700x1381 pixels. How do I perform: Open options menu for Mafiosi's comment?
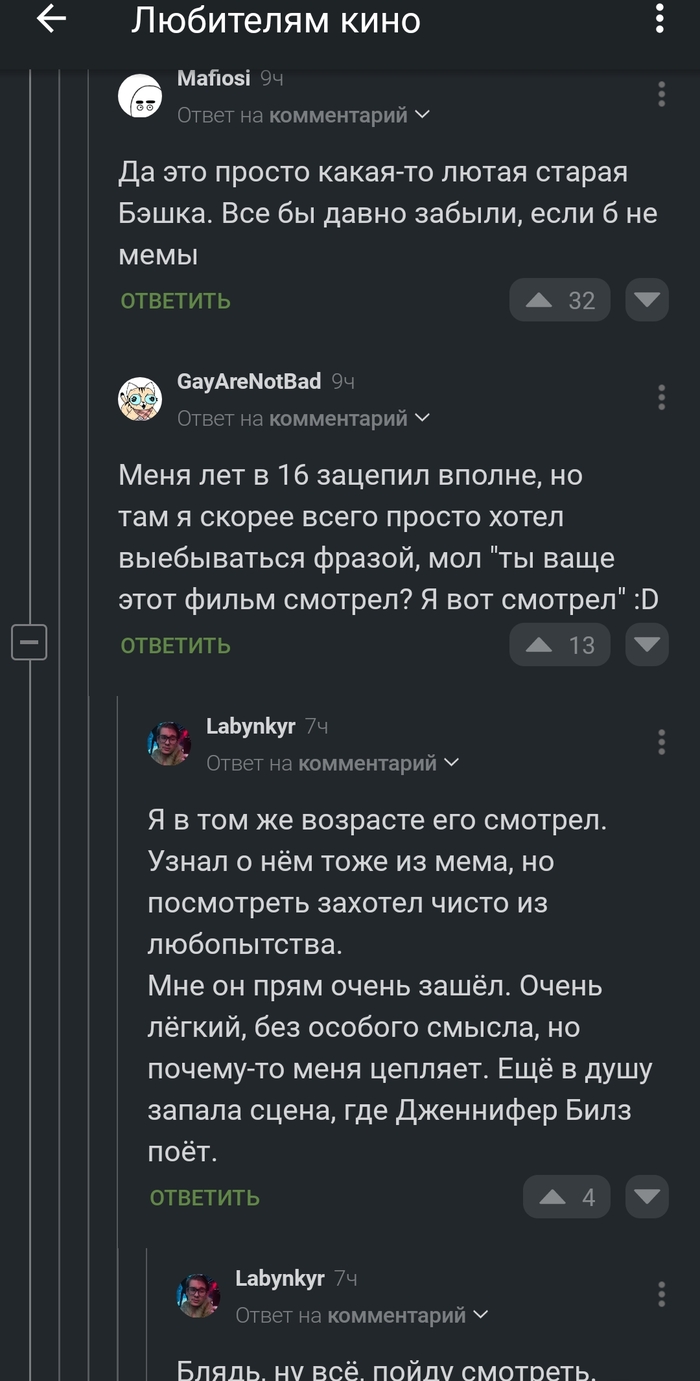pyautogui.click(x=661, y=95)
